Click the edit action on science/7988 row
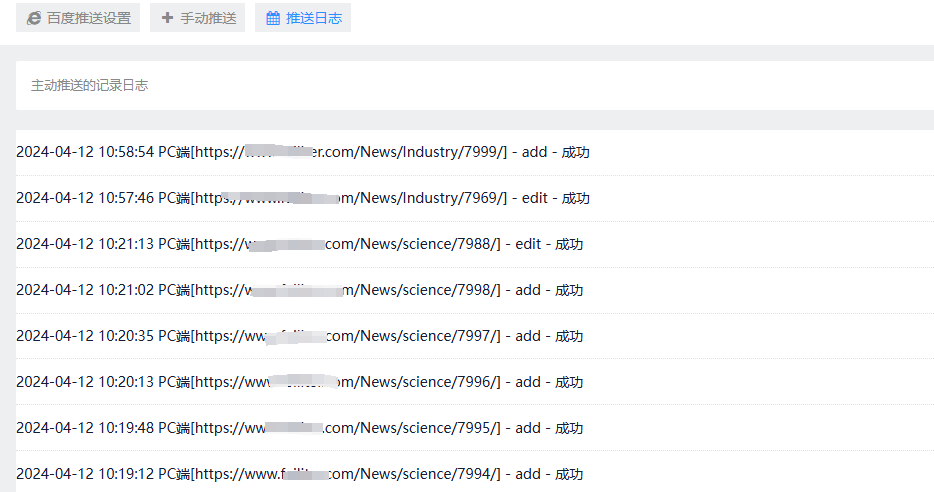Screen dimensions: 934x492 tap(528, 244)
